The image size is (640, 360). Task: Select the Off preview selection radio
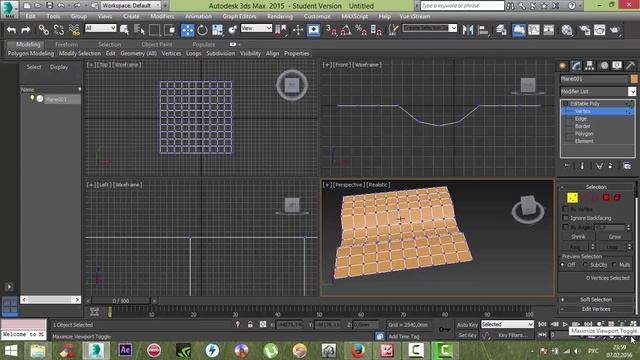coord(563,265)
